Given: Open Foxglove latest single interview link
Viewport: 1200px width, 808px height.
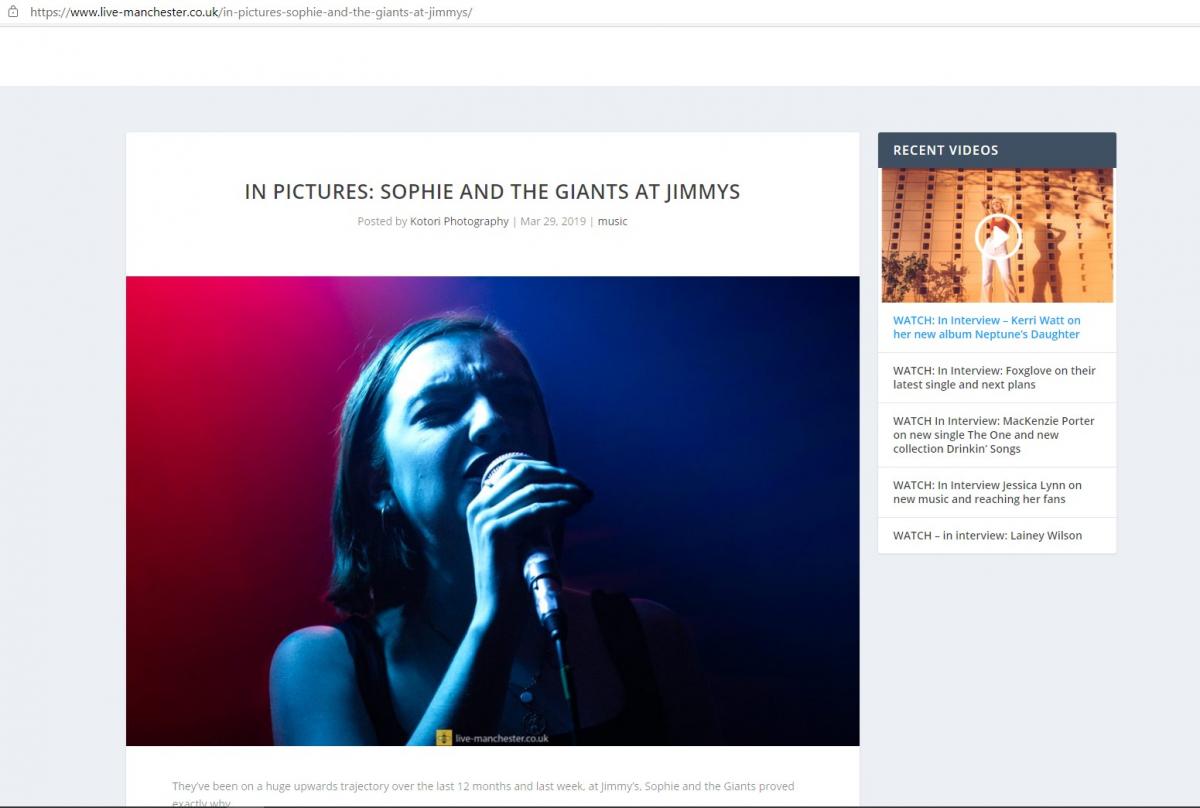Looking at the screenshot, I should tap(993, 377).
